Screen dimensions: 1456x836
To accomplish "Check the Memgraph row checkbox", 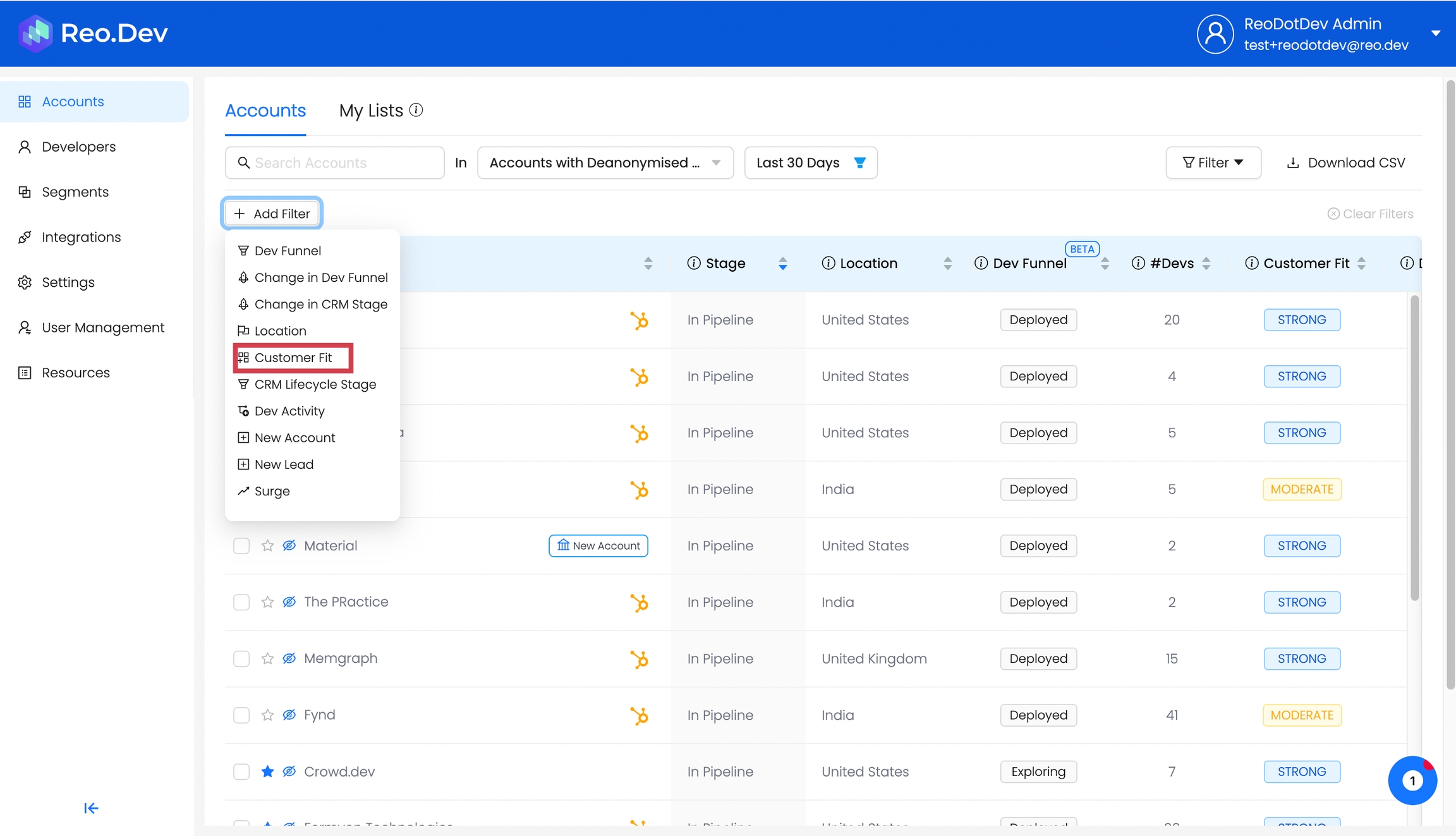I will (241, 658).
